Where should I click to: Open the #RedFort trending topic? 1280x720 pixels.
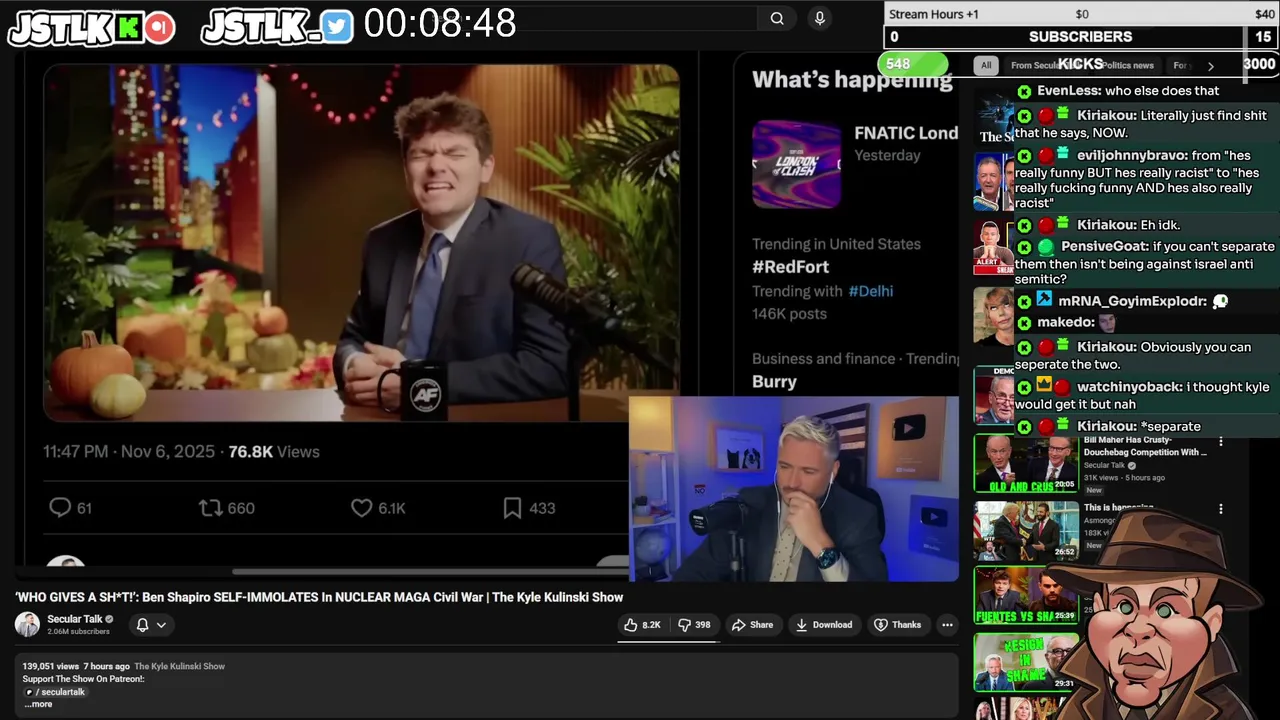coord(790,267)
